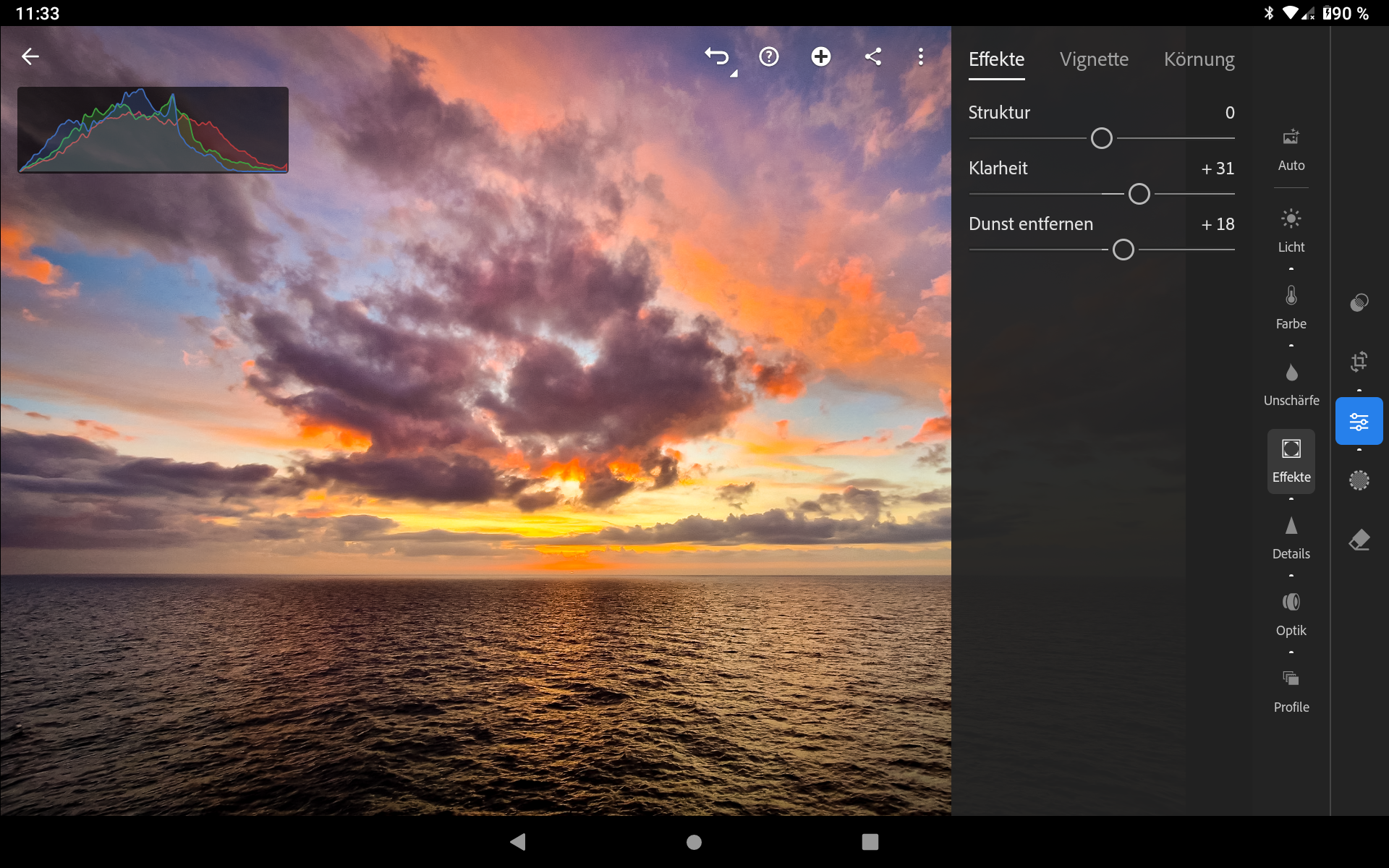Click the Dunst entfernen slider handle
This screenshot has width=1389, height=868.
coord(1123,250)
